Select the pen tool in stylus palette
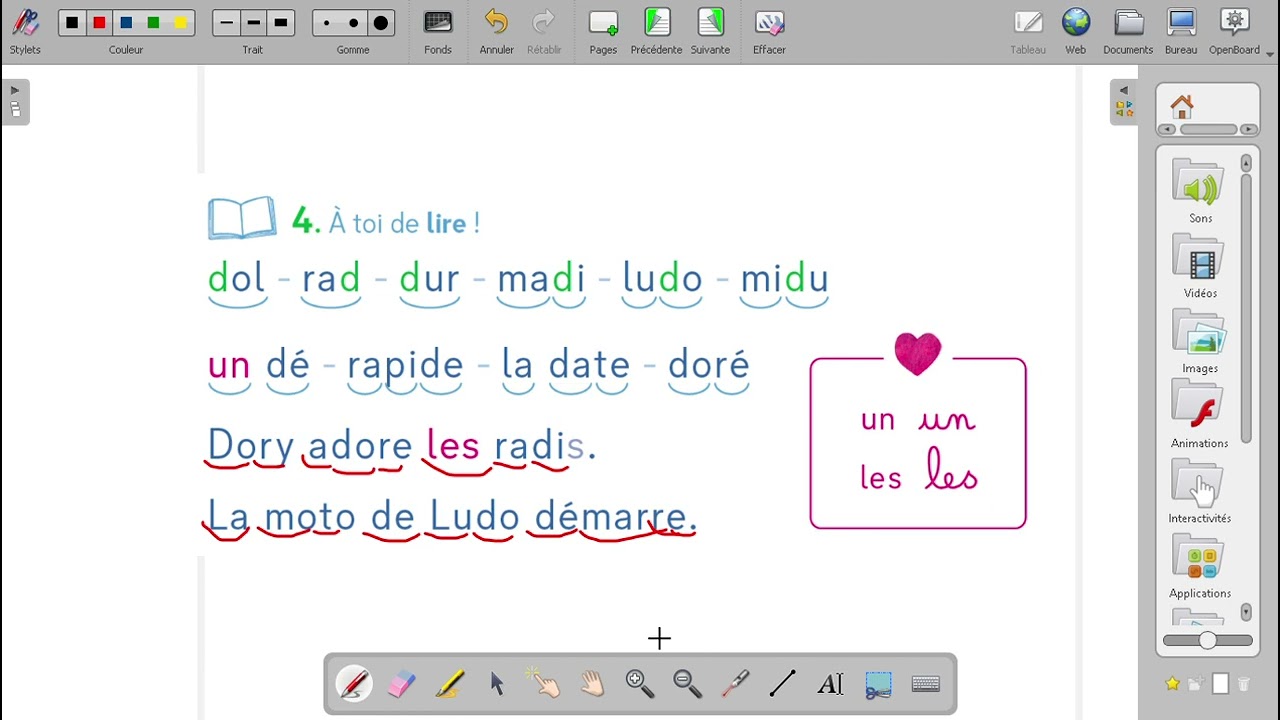This screenshot has width=1280, height=720. click(354, 684)
